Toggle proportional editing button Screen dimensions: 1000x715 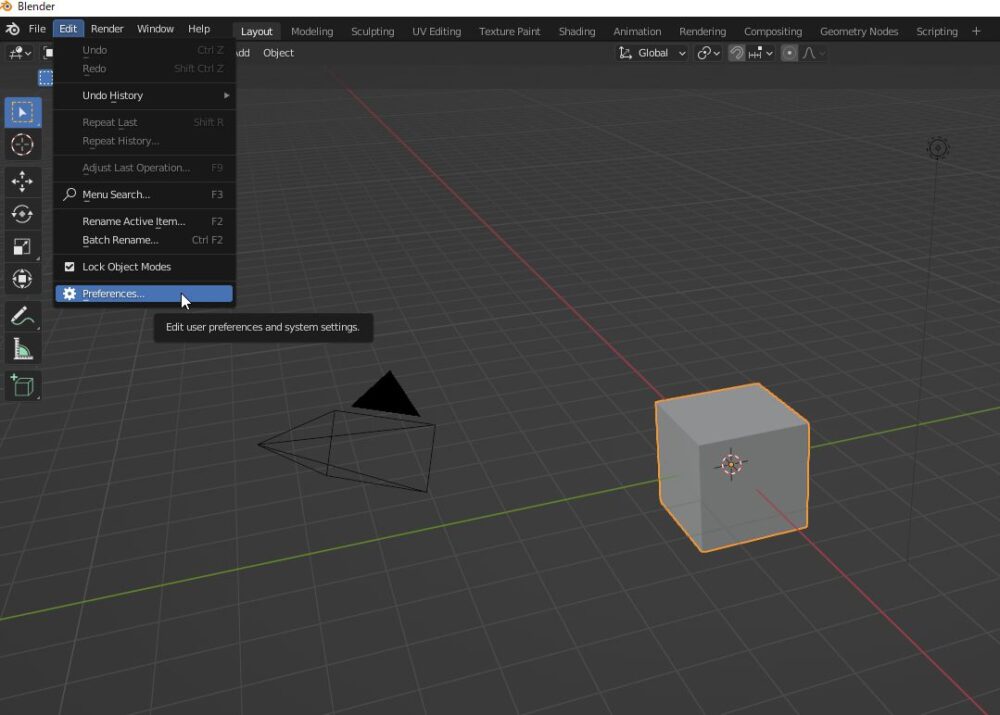[x=789, y=53]
